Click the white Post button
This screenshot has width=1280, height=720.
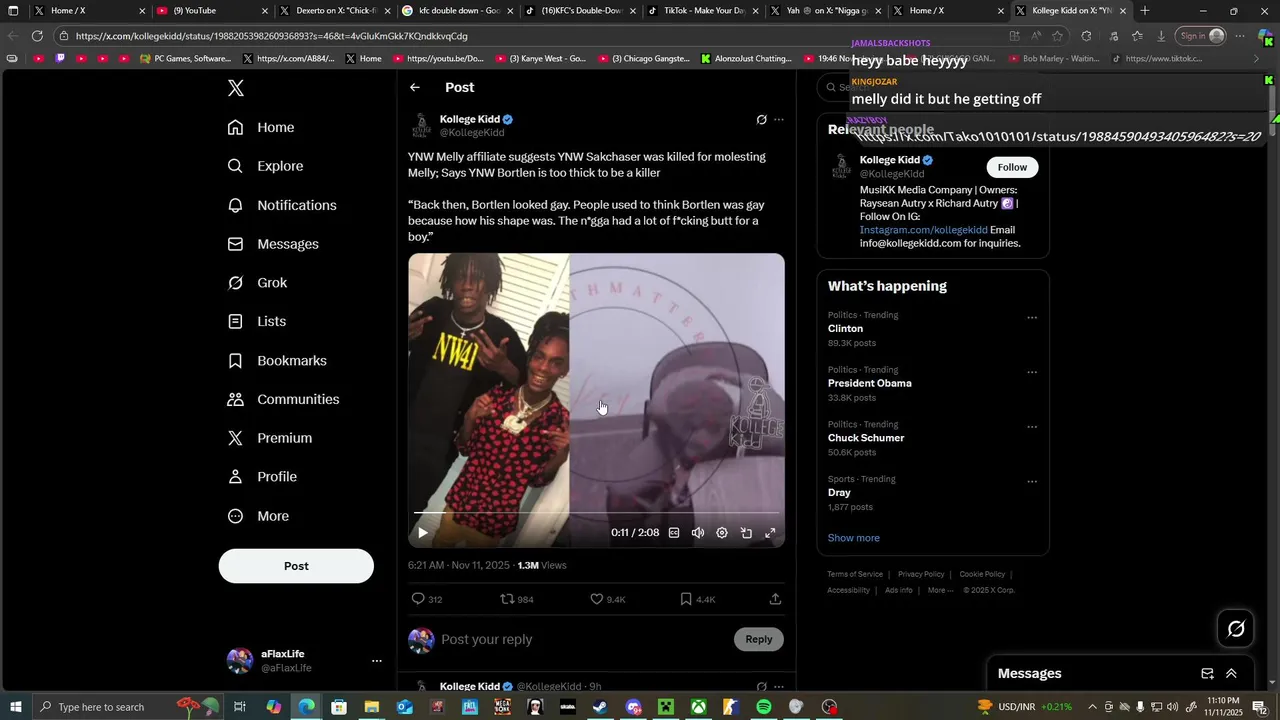(296, 566)
